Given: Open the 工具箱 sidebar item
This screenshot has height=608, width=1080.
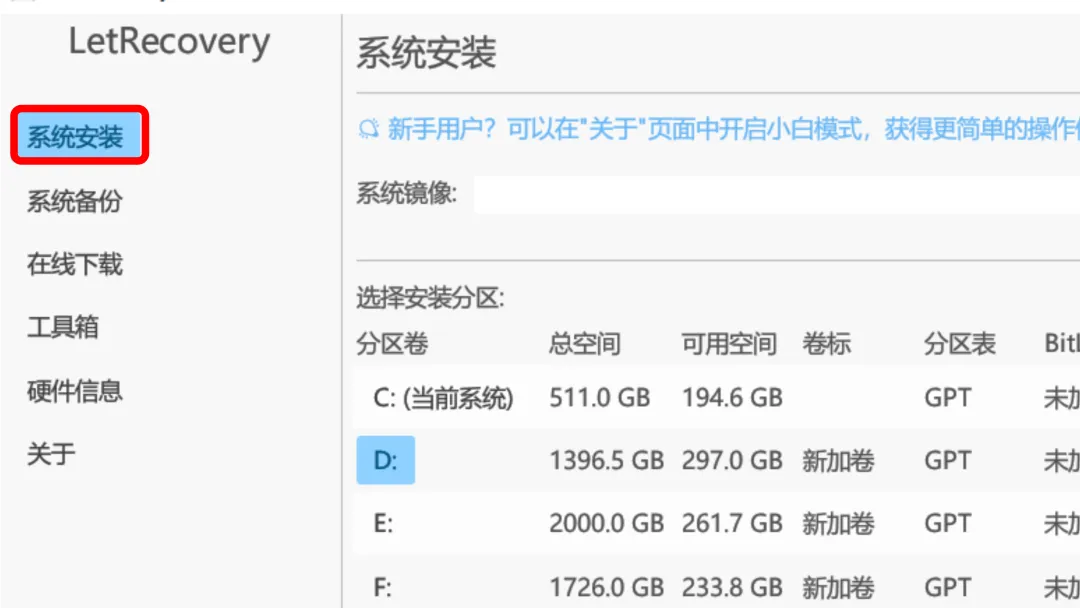Looking at the screenshot, I should (x=63, y=327).
